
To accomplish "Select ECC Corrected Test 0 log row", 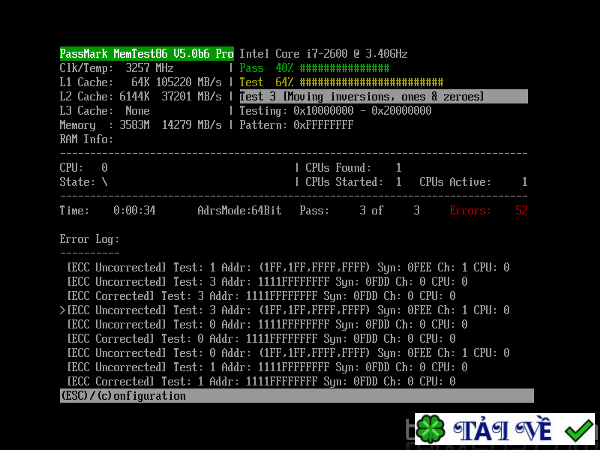I will [261, 339].
